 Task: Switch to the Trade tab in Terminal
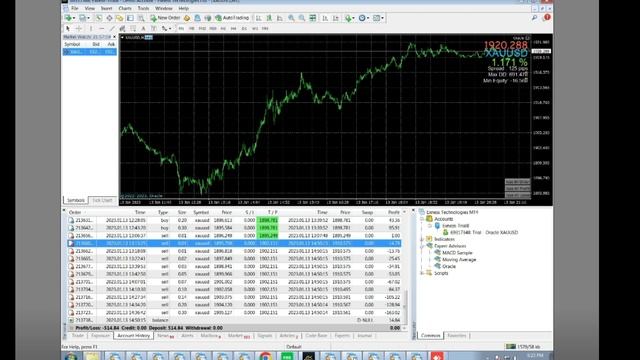(x=78, y=336)
